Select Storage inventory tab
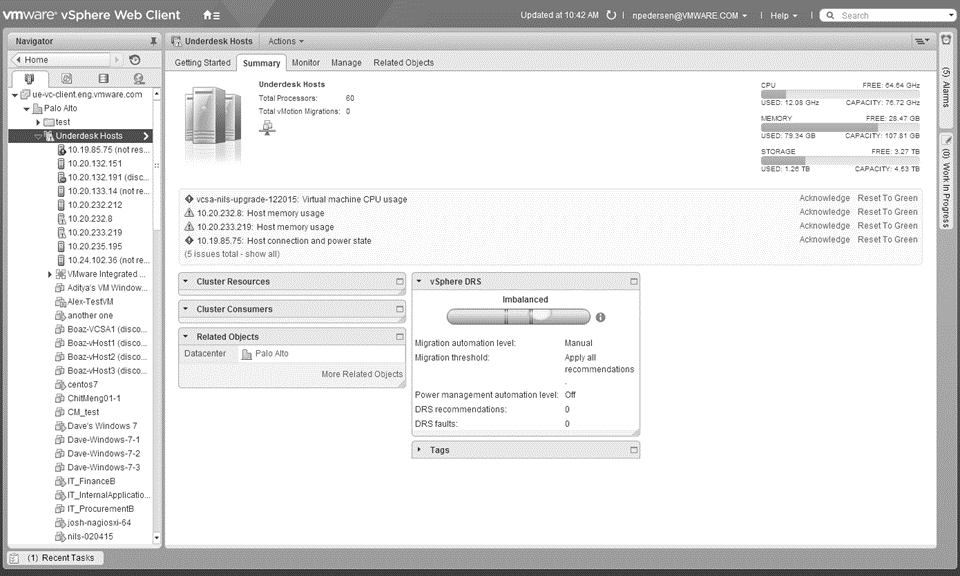Viewport: 960px width, 576px height. (103, 78)
